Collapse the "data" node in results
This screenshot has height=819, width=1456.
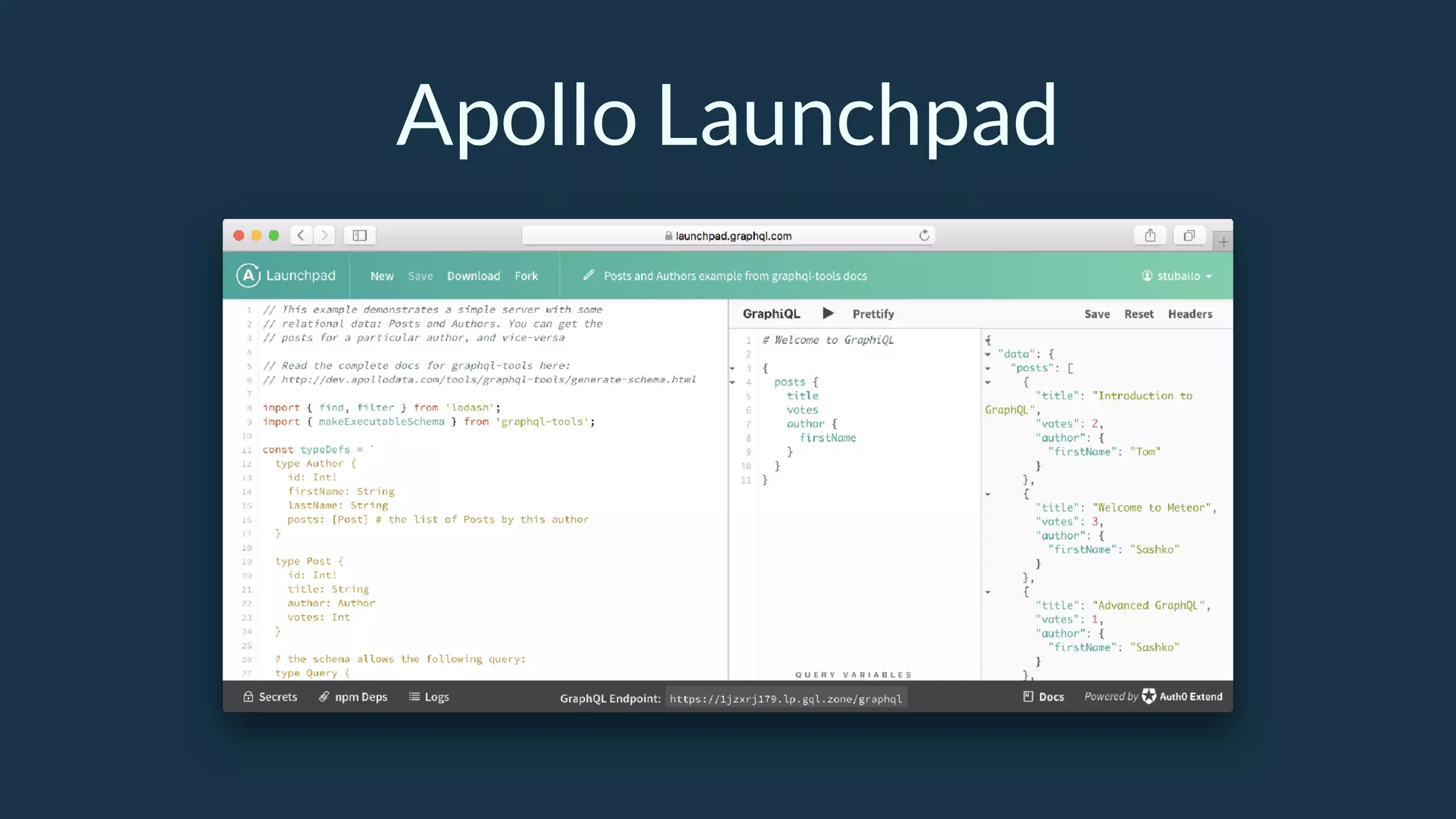pyautogui.click(x=987, y=354)
